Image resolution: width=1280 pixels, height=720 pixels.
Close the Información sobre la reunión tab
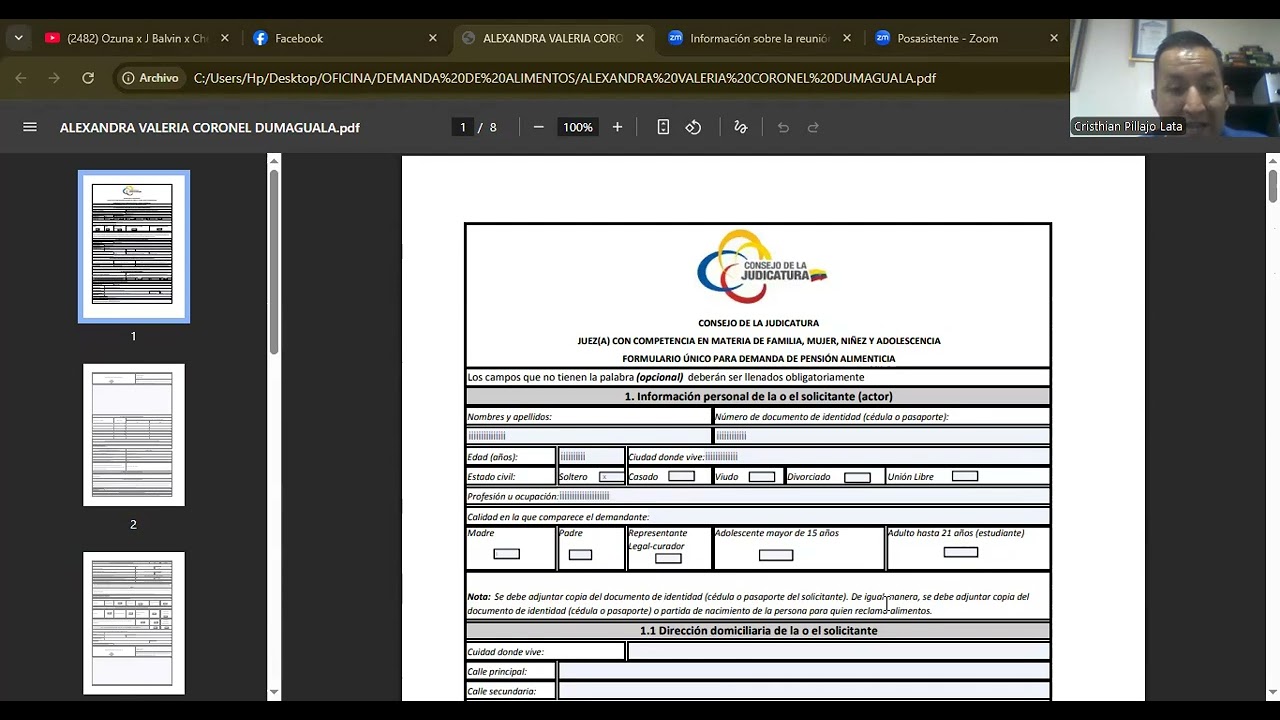point(847,38)
